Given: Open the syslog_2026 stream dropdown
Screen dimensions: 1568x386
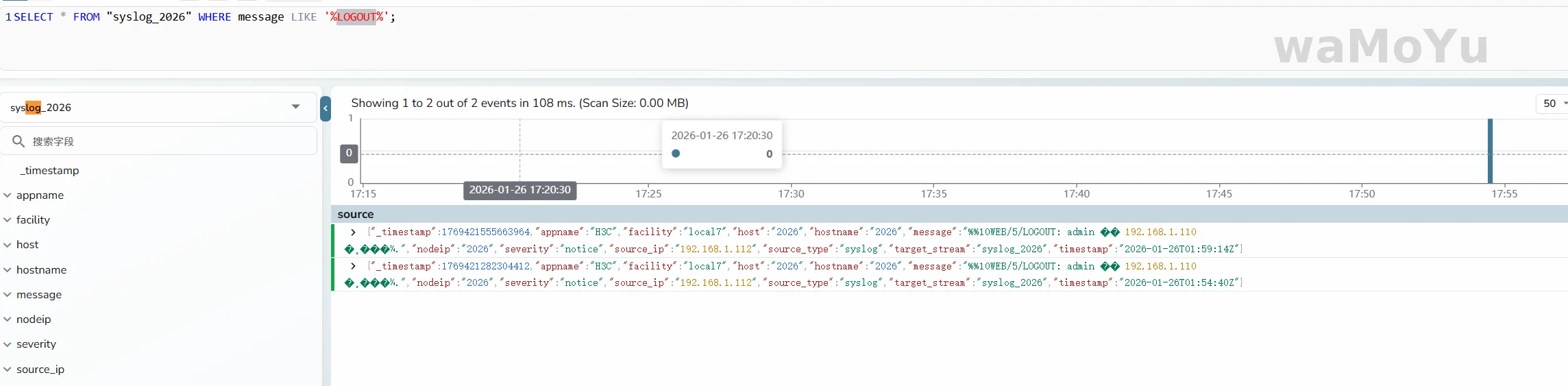Looking at the screenshot, I should click(x=295, y=107).
